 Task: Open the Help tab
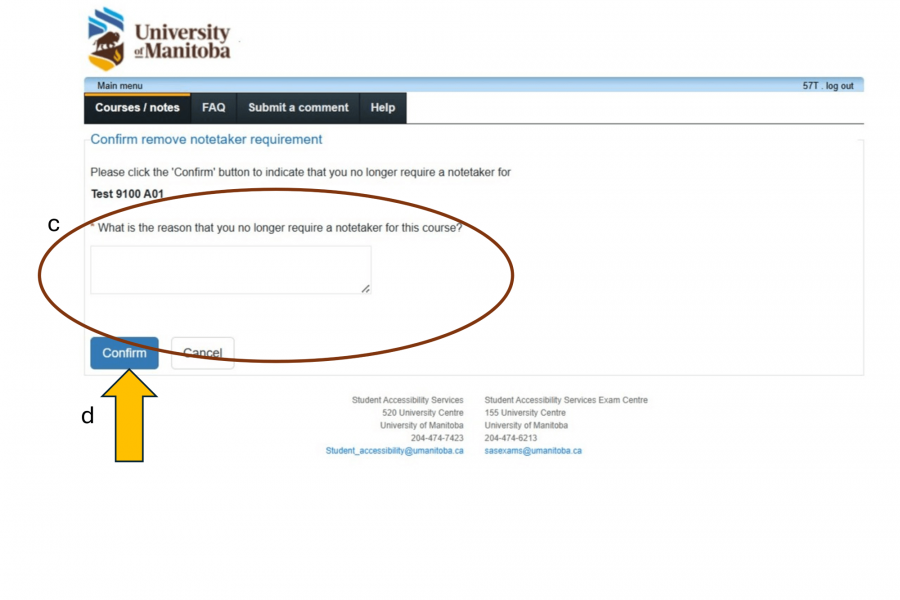pos(382,108)
